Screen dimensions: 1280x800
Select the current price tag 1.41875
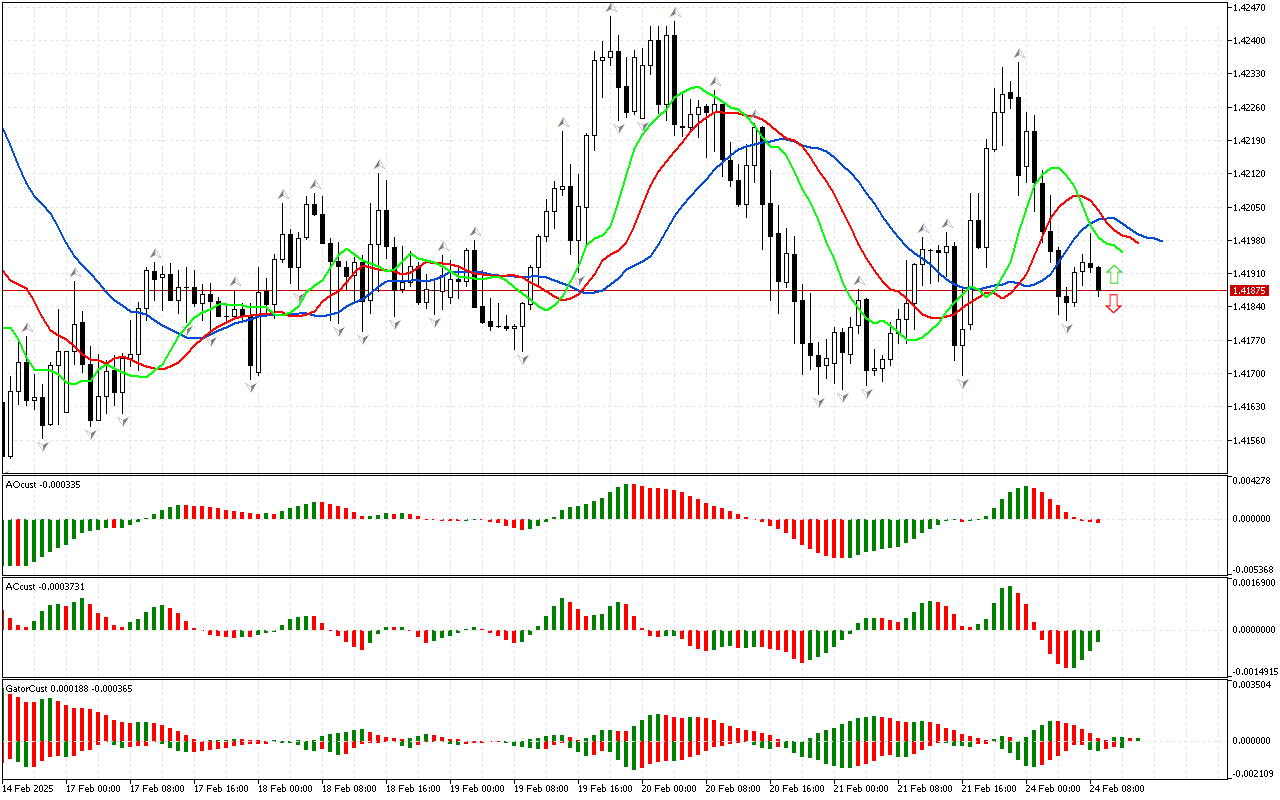click(1249, 290)
